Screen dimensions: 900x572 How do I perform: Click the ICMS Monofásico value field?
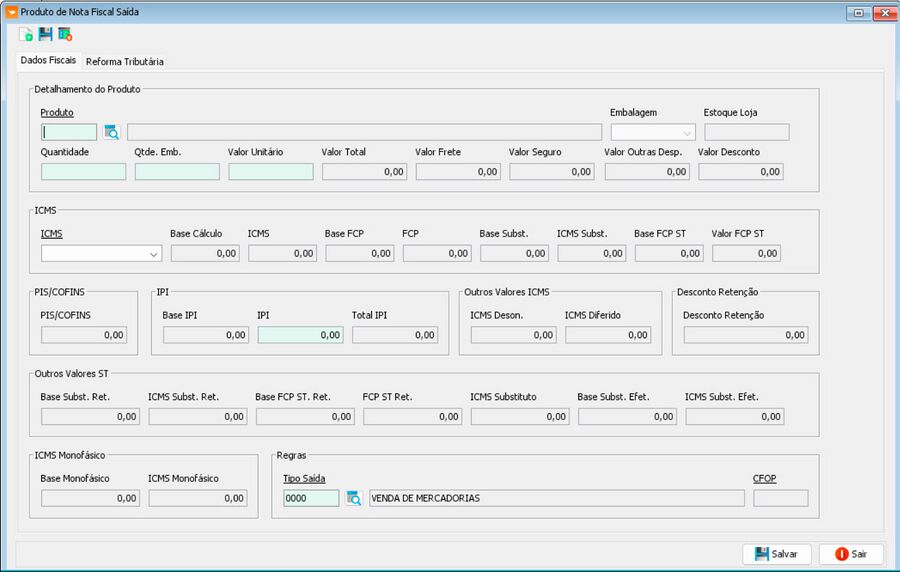tap(198, 498)
